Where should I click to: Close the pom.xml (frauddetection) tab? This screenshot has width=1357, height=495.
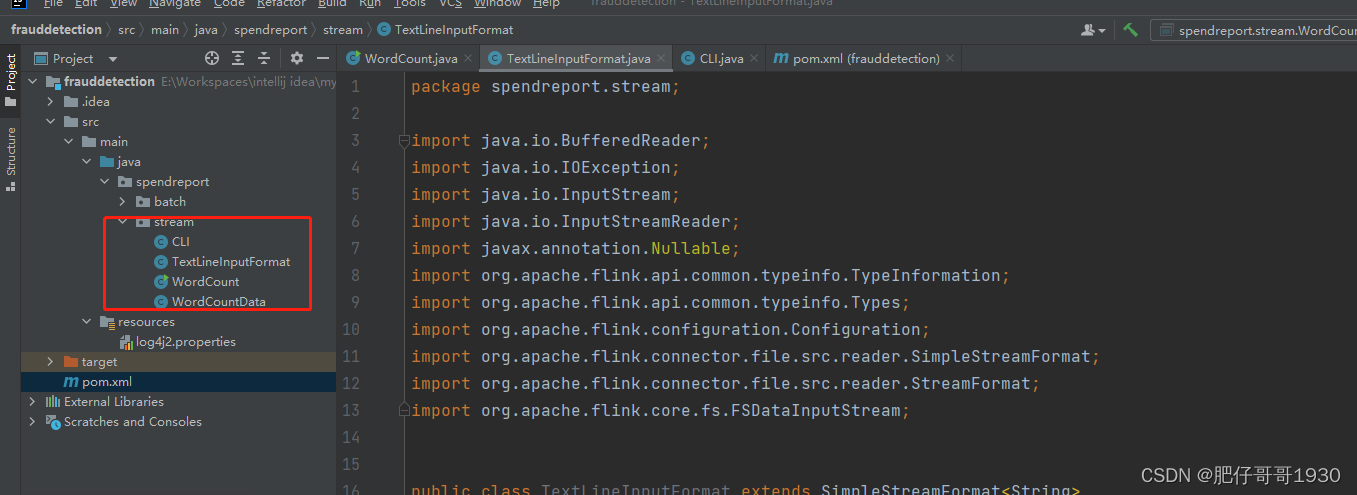click(951, 59)
